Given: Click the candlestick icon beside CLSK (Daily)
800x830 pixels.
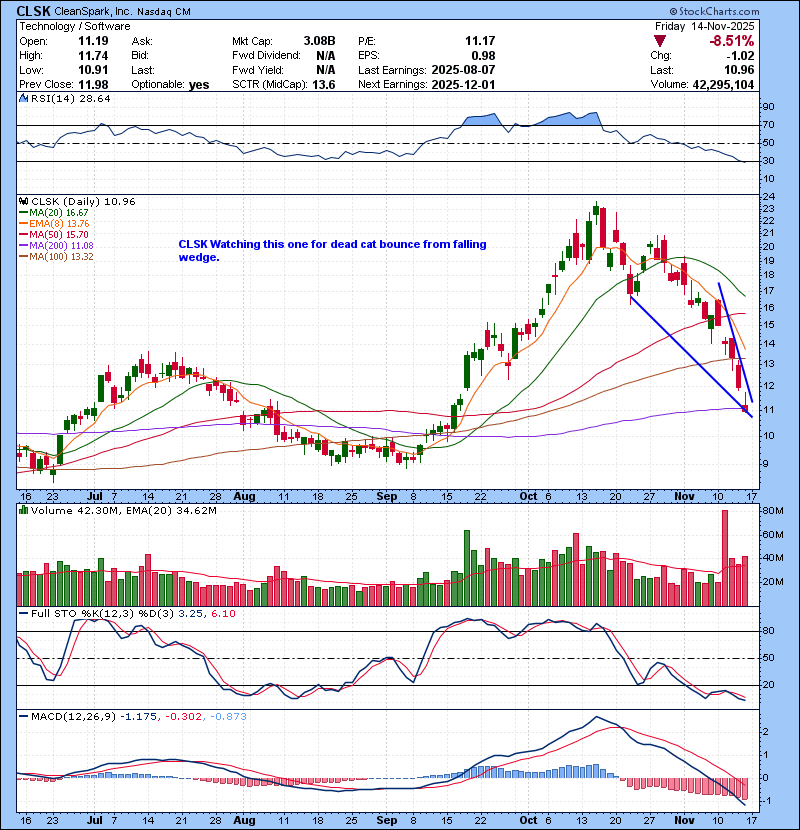Looking at the screenshot, I should (x=23, y=202).
